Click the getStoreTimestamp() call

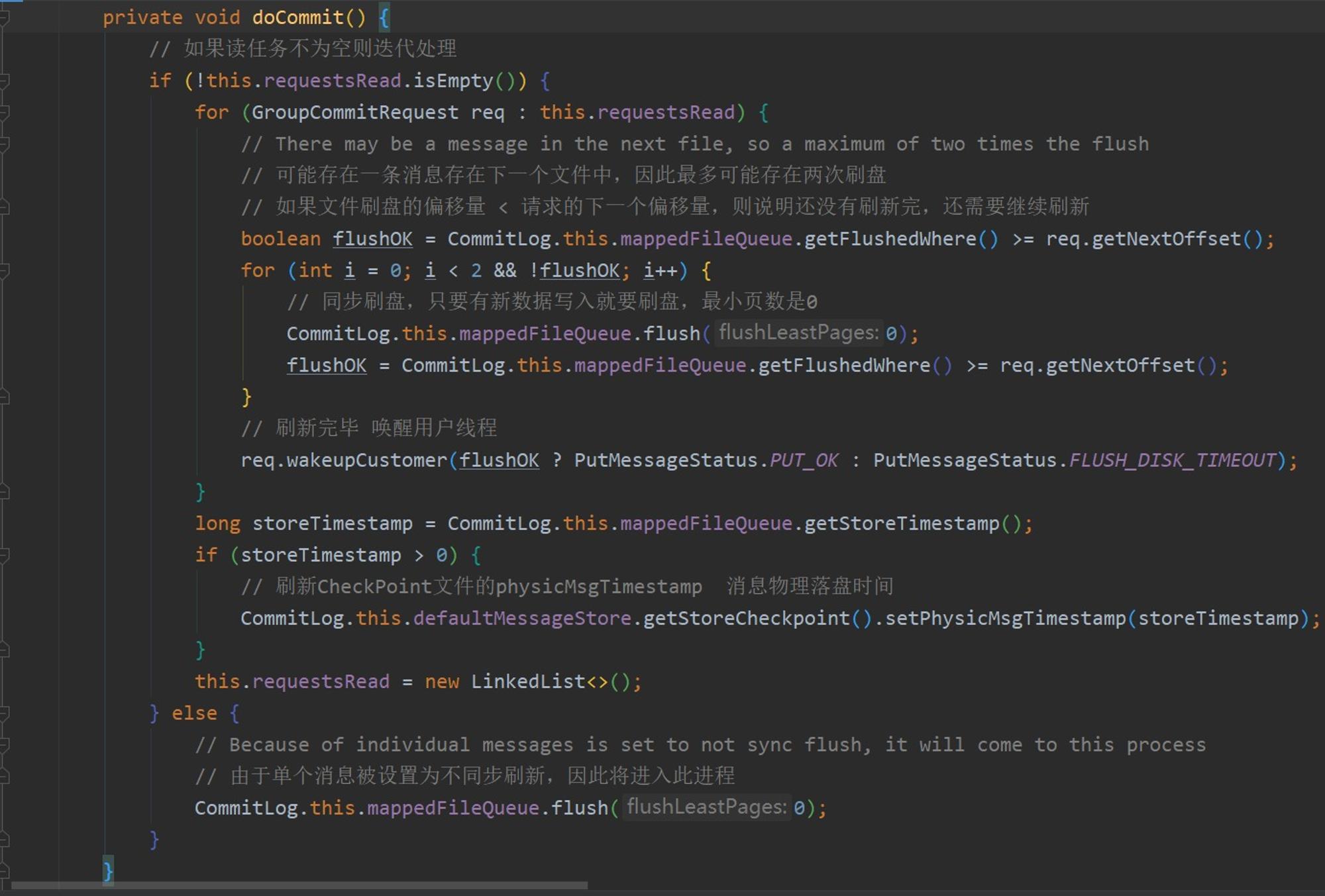click(913, 524)
